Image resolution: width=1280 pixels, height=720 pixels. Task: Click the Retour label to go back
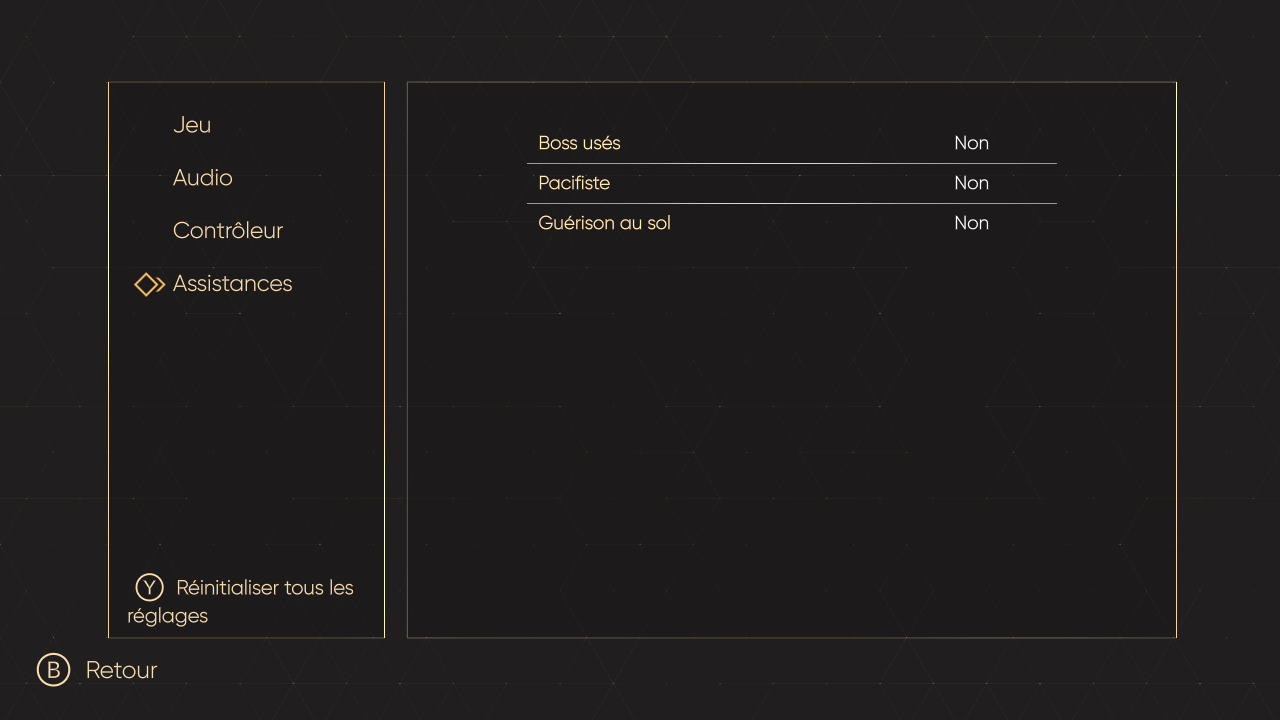pyautogui.click(x=121, y=670)
